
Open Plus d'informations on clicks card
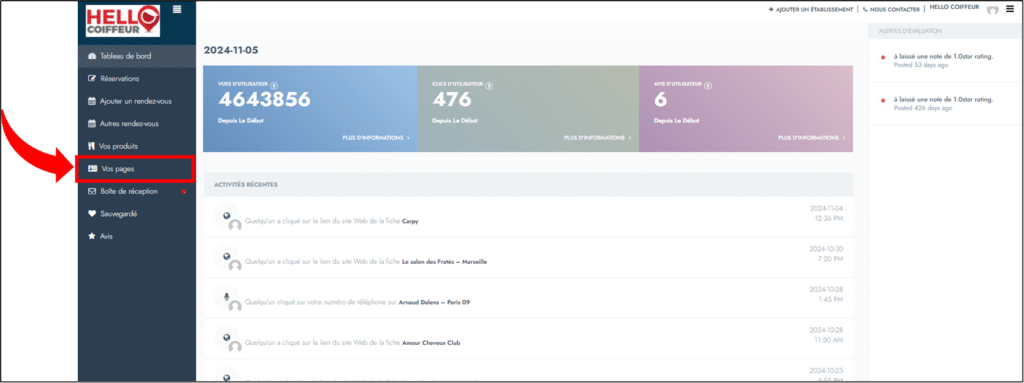pos(598,138)
